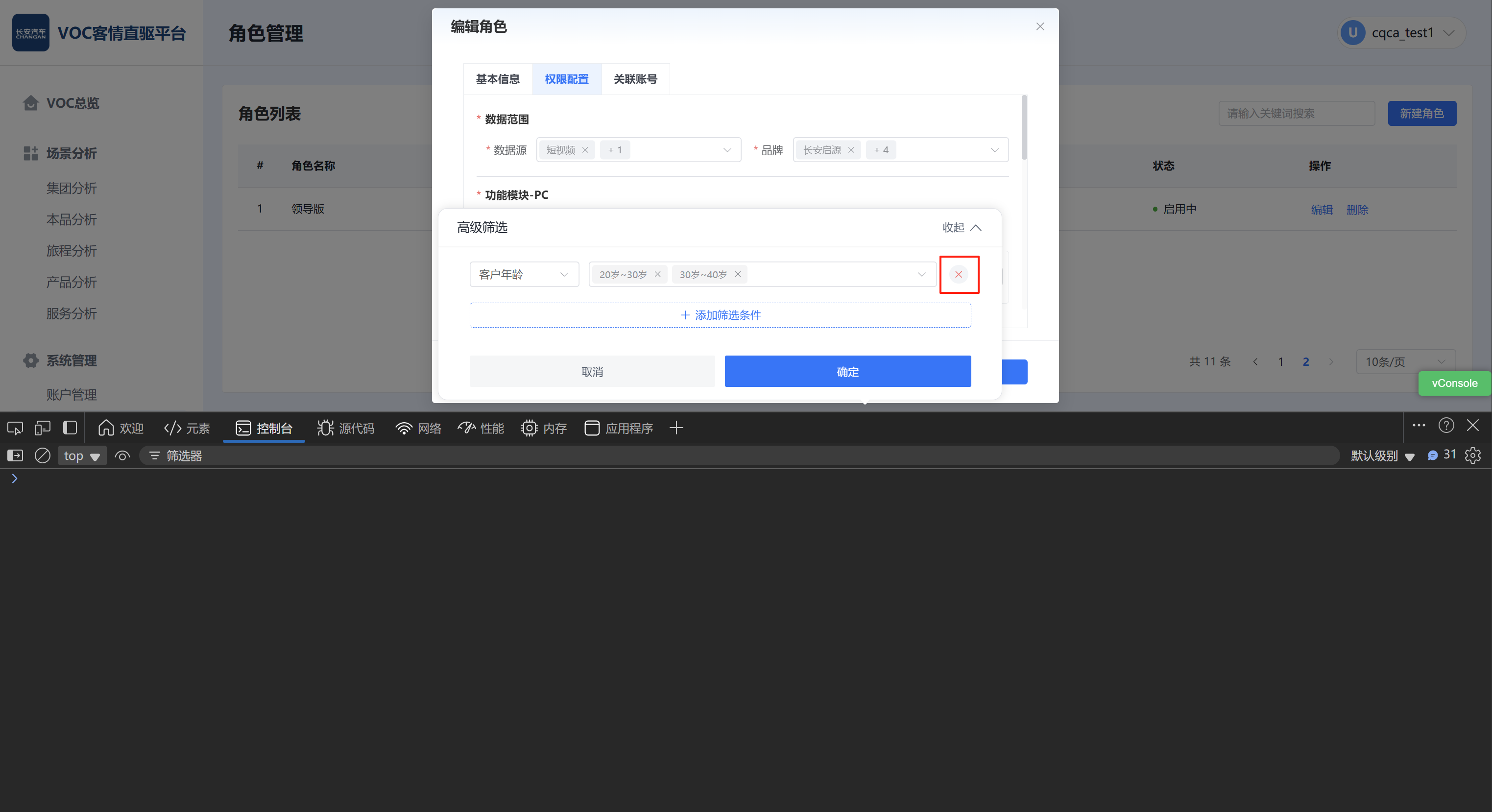This screenshot has height=812, width=1492.
Task: Expand the 品牌 selection dropdown
Action: [994, 150]
